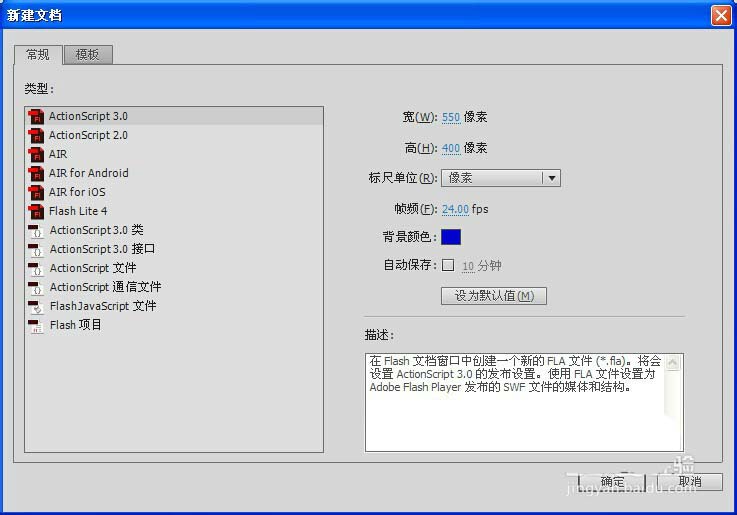Switch to the 模板 tab
This screenshot has width=737, height=515.
pyautogui.click(x=87, y=55)
